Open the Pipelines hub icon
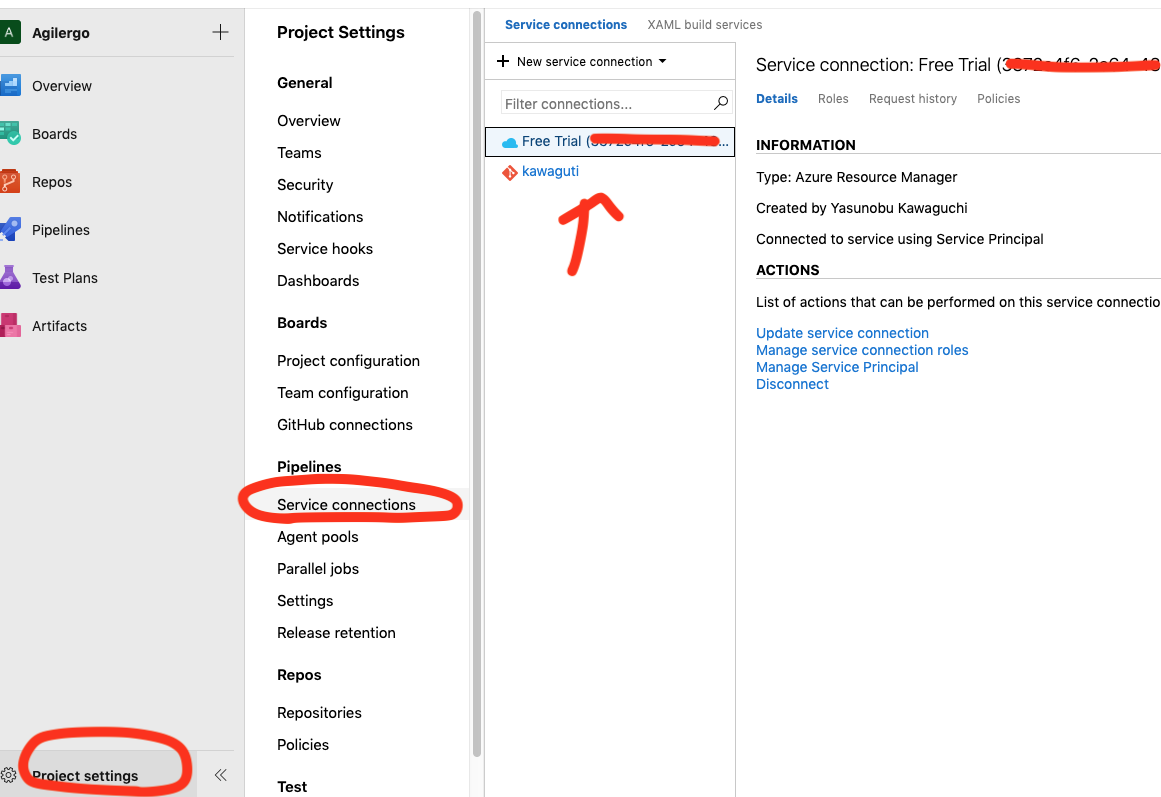This screenshot has width=1161, height=797. click(10, 230)
